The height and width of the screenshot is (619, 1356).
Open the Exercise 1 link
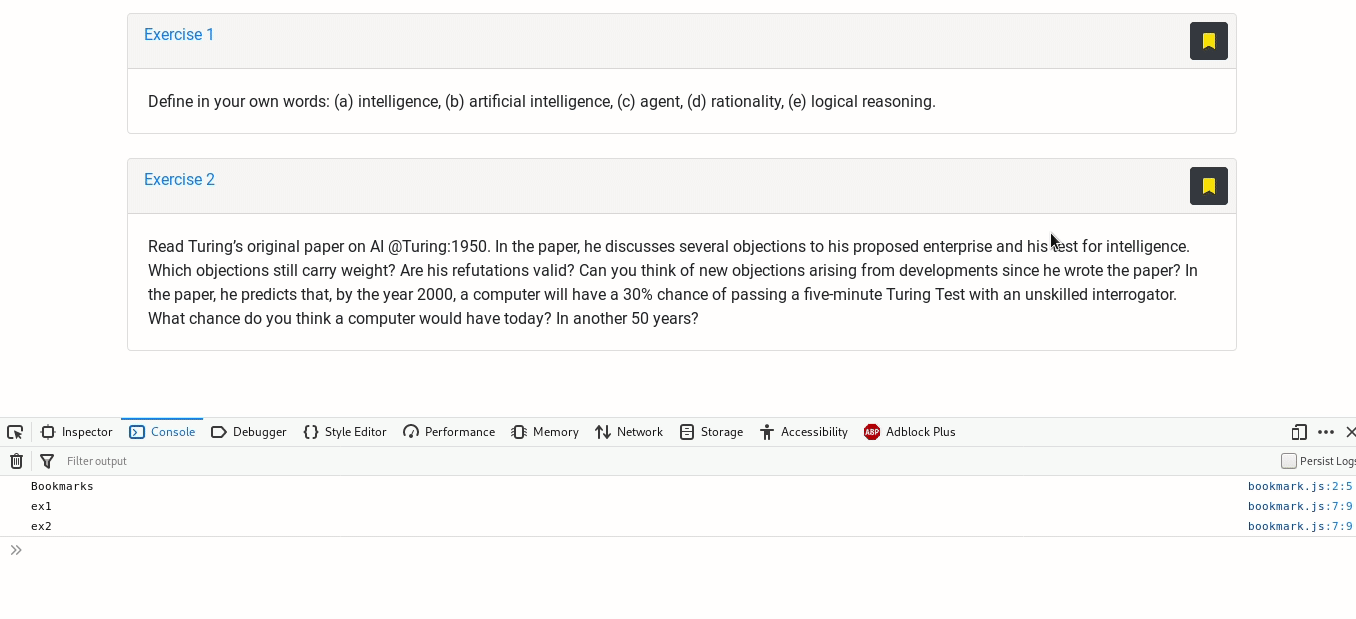click(x=179, y=34)
